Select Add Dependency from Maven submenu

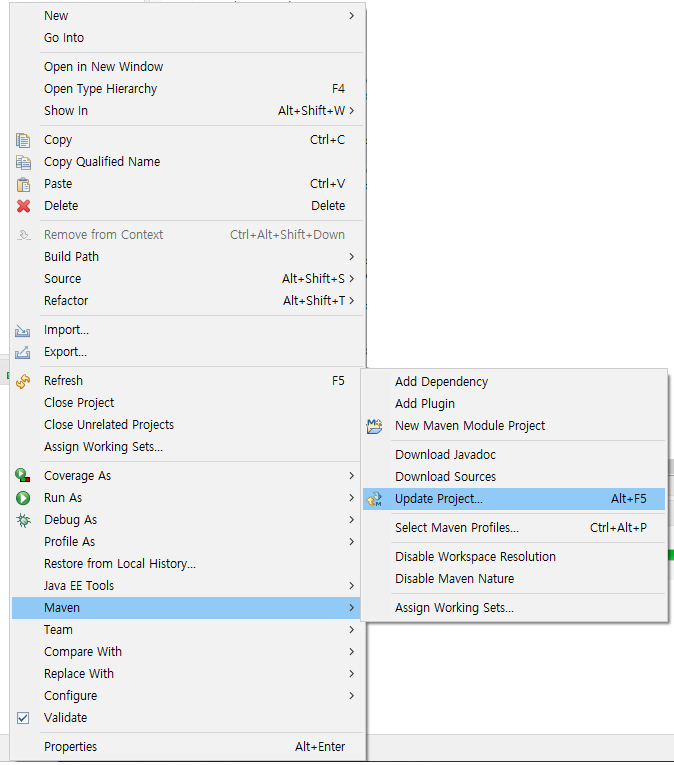point(441,382)
